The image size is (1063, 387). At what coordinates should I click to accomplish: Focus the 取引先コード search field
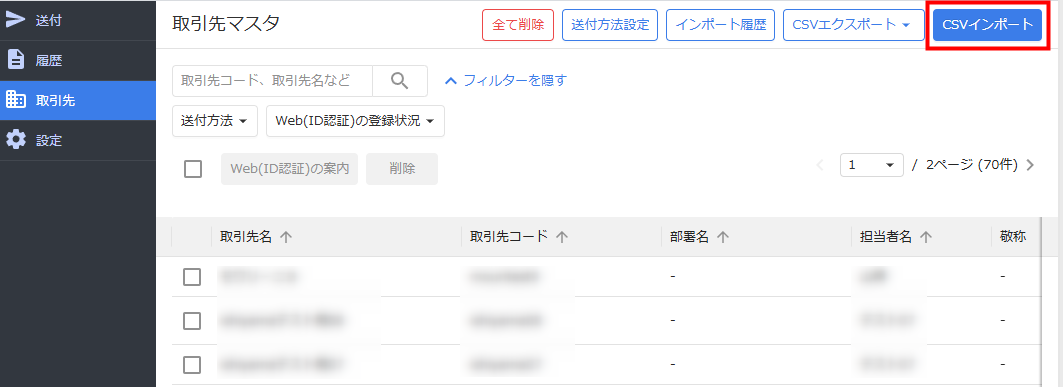[273, 81]
